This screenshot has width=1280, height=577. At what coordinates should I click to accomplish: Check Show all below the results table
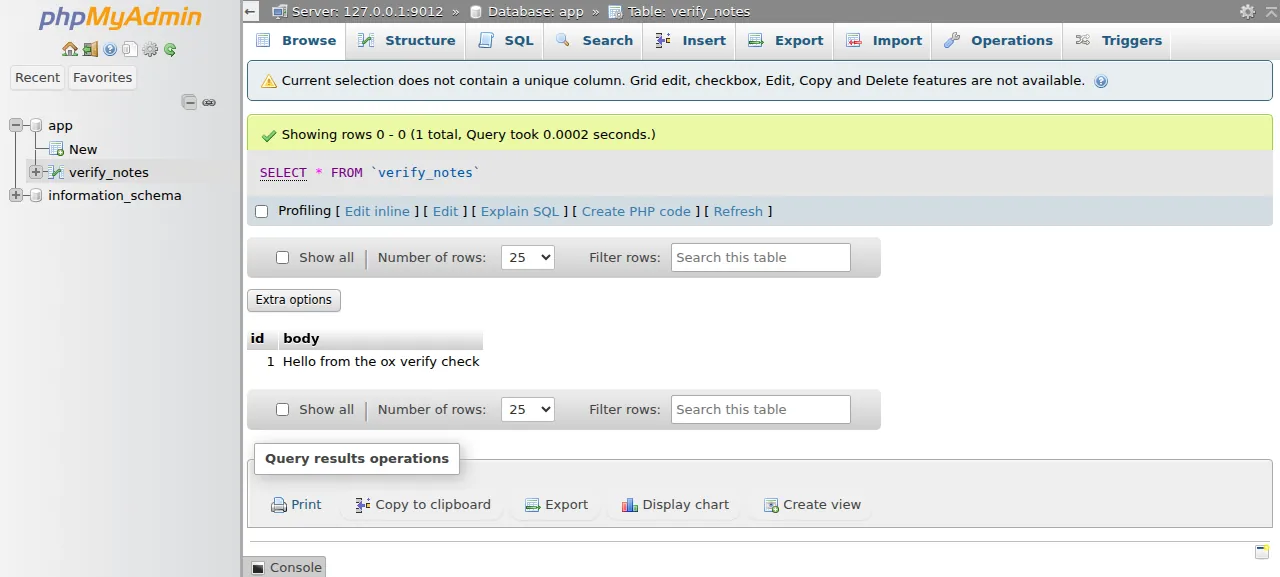(282, 409)
